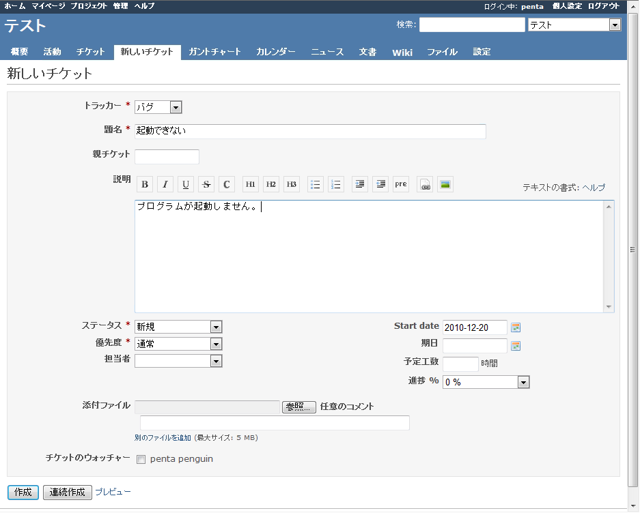This screenshot has height=513, width=640.
Task: Insert preformatted text with the pre button
Action: tap(401, 184)
